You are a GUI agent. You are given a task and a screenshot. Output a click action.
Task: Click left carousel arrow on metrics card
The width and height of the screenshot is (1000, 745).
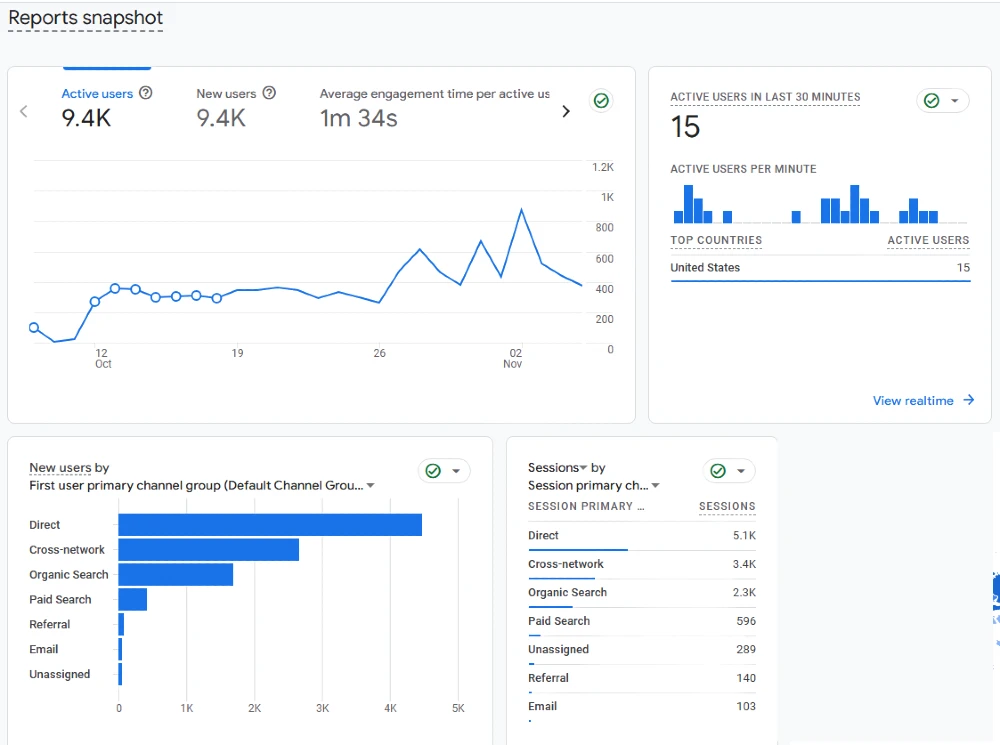click(24, 111)
